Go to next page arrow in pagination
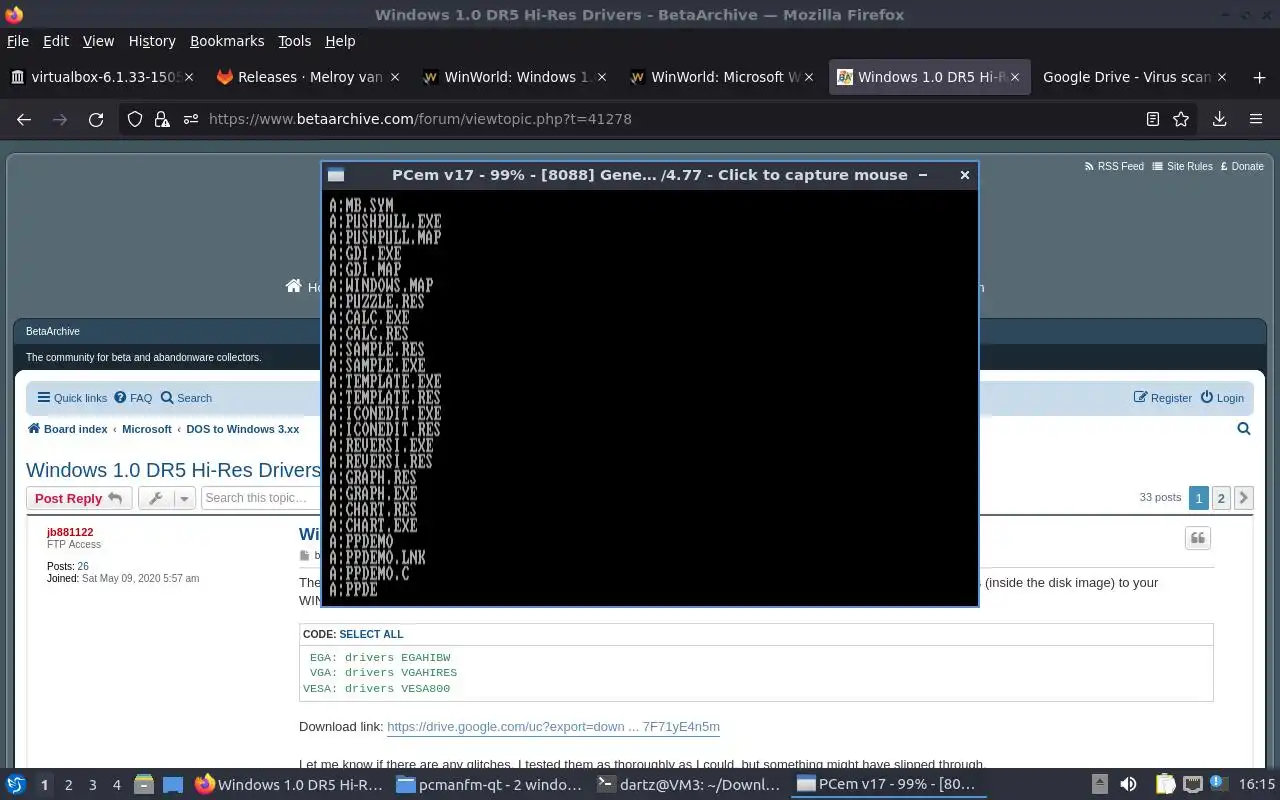 tap(1243, 497)
